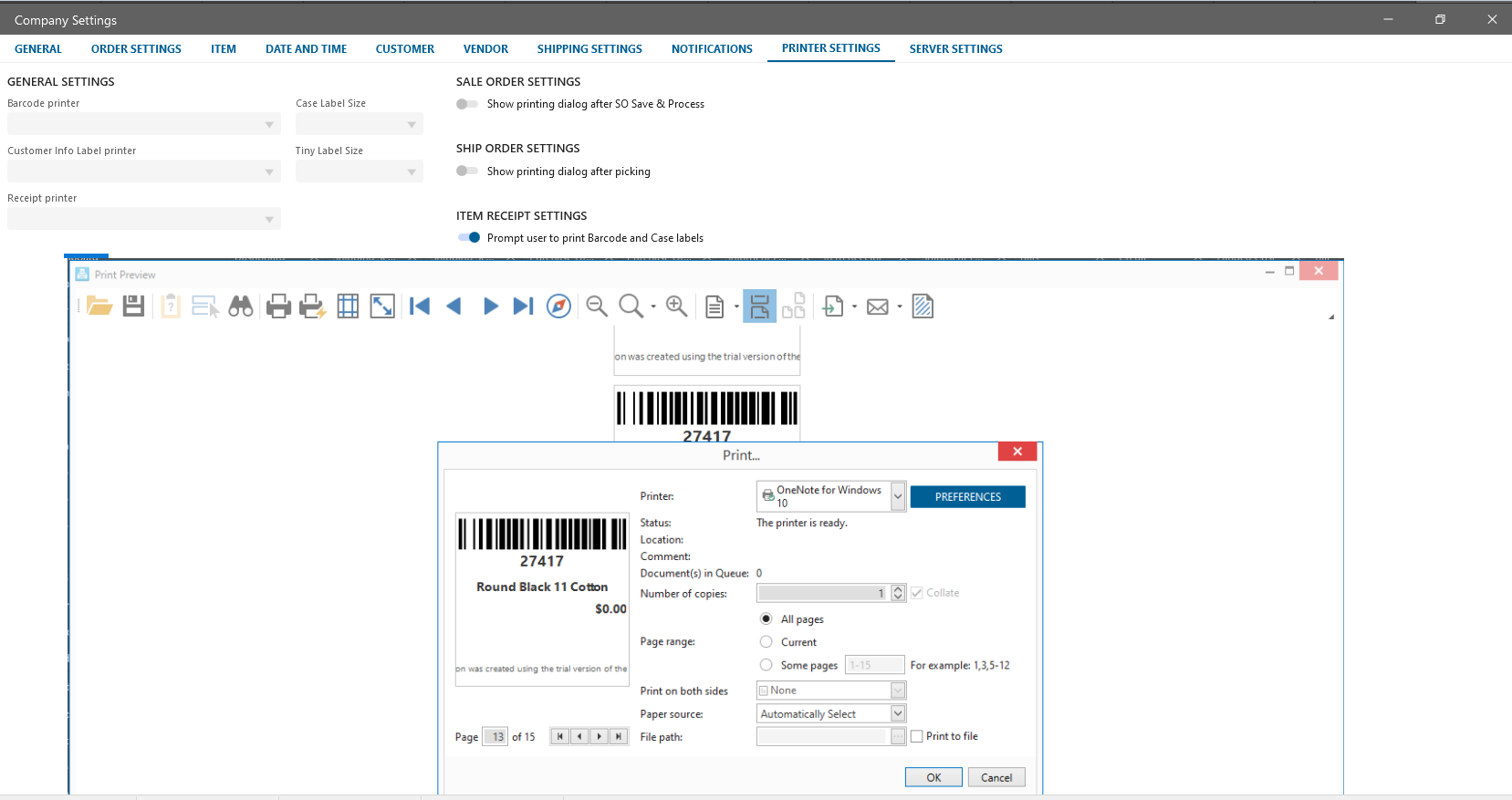Open the export format dropdown arrow
The width and height of the screenshot is (1512, 800).
854,306
